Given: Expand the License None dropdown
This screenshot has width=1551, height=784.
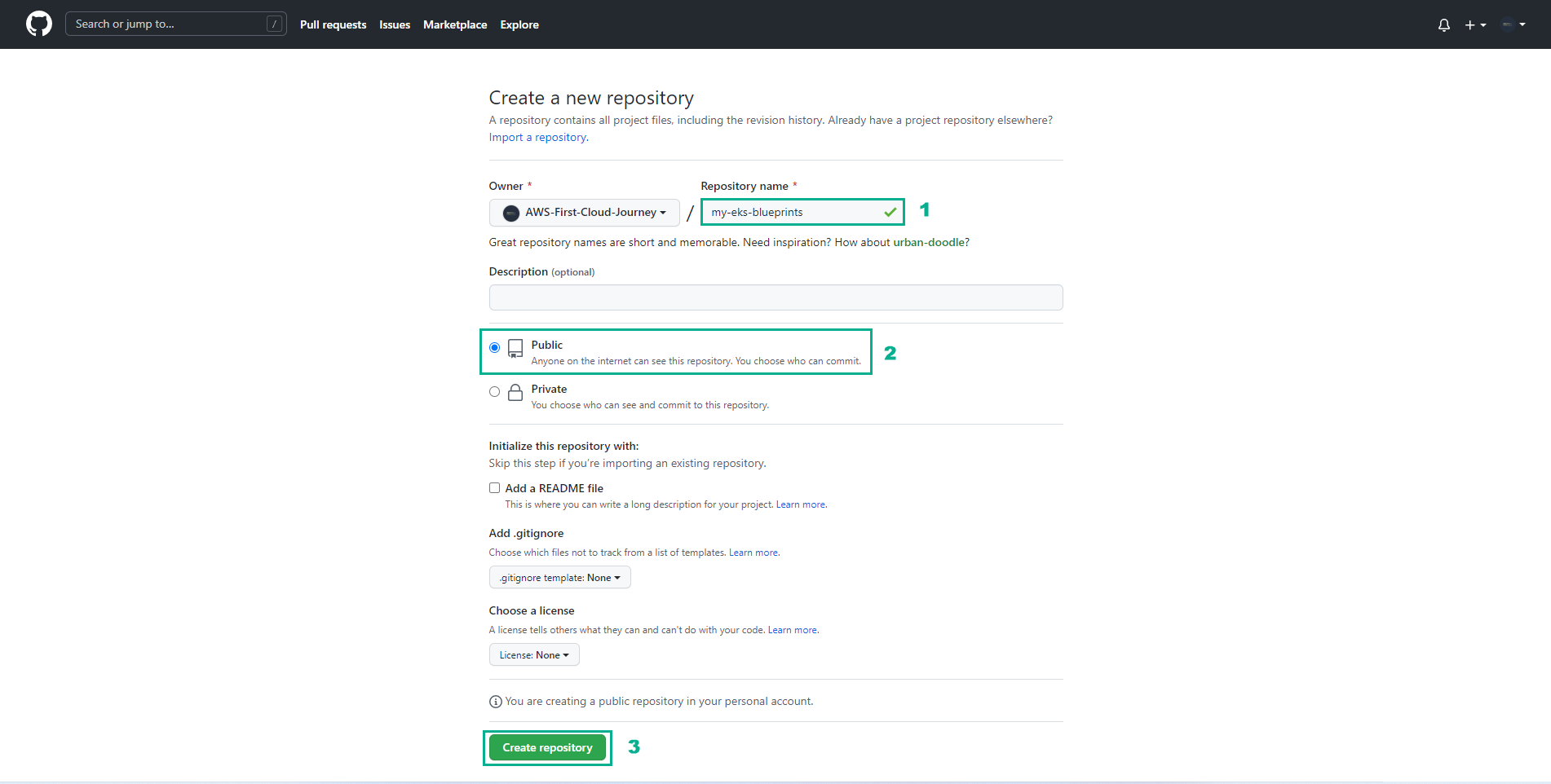Looking at the screenshot, I should pos(534,654).
